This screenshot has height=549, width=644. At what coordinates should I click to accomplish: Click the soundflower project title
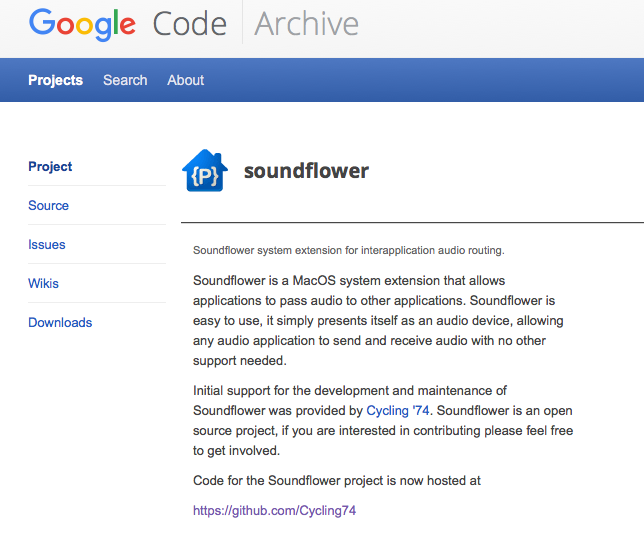(306, 171)
